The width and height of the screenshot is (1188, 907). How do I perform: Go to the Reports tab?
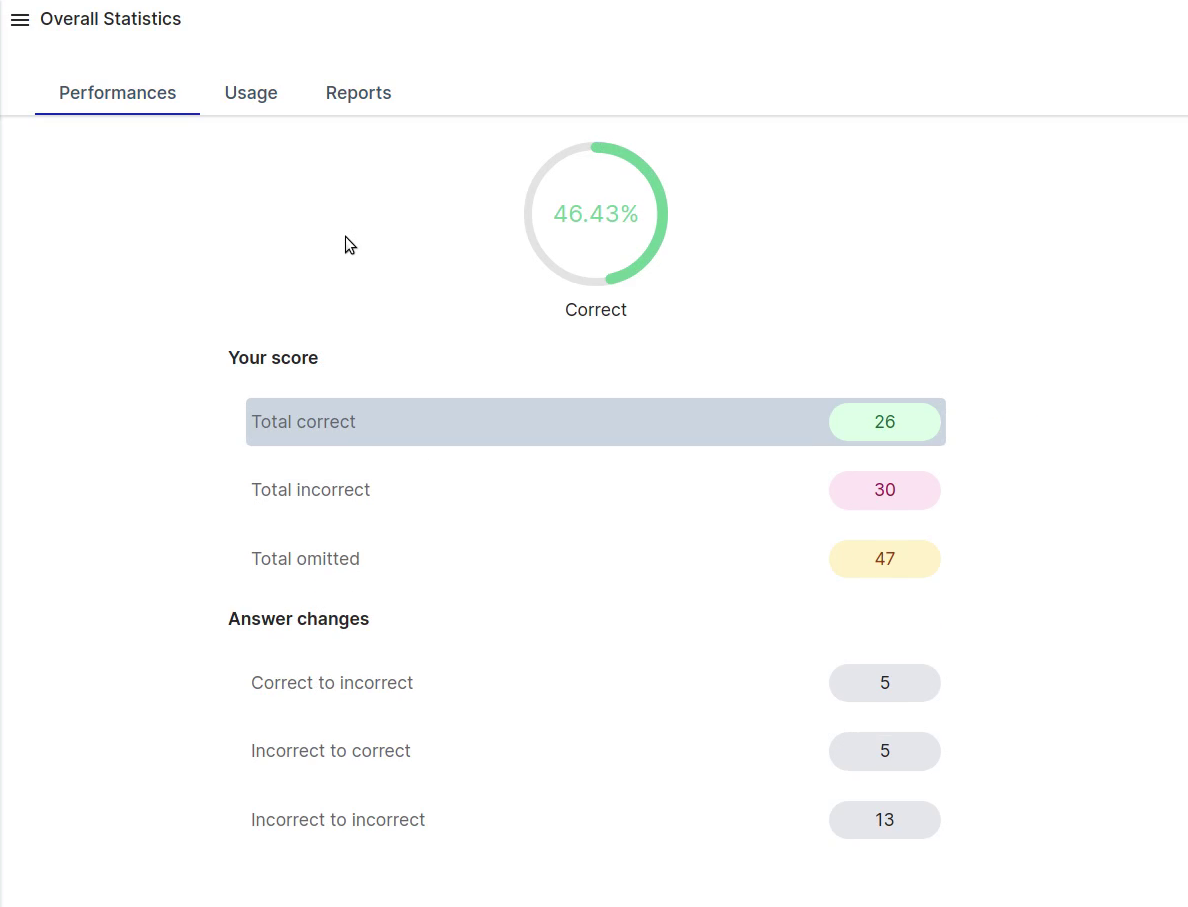[x=358, y=93]
